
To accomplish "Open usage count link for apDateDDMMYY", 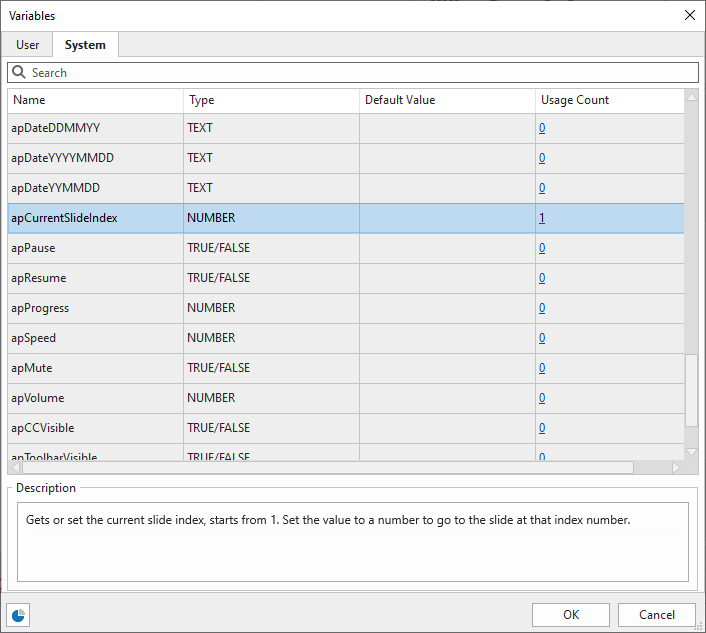I will (x=542, y=128).
